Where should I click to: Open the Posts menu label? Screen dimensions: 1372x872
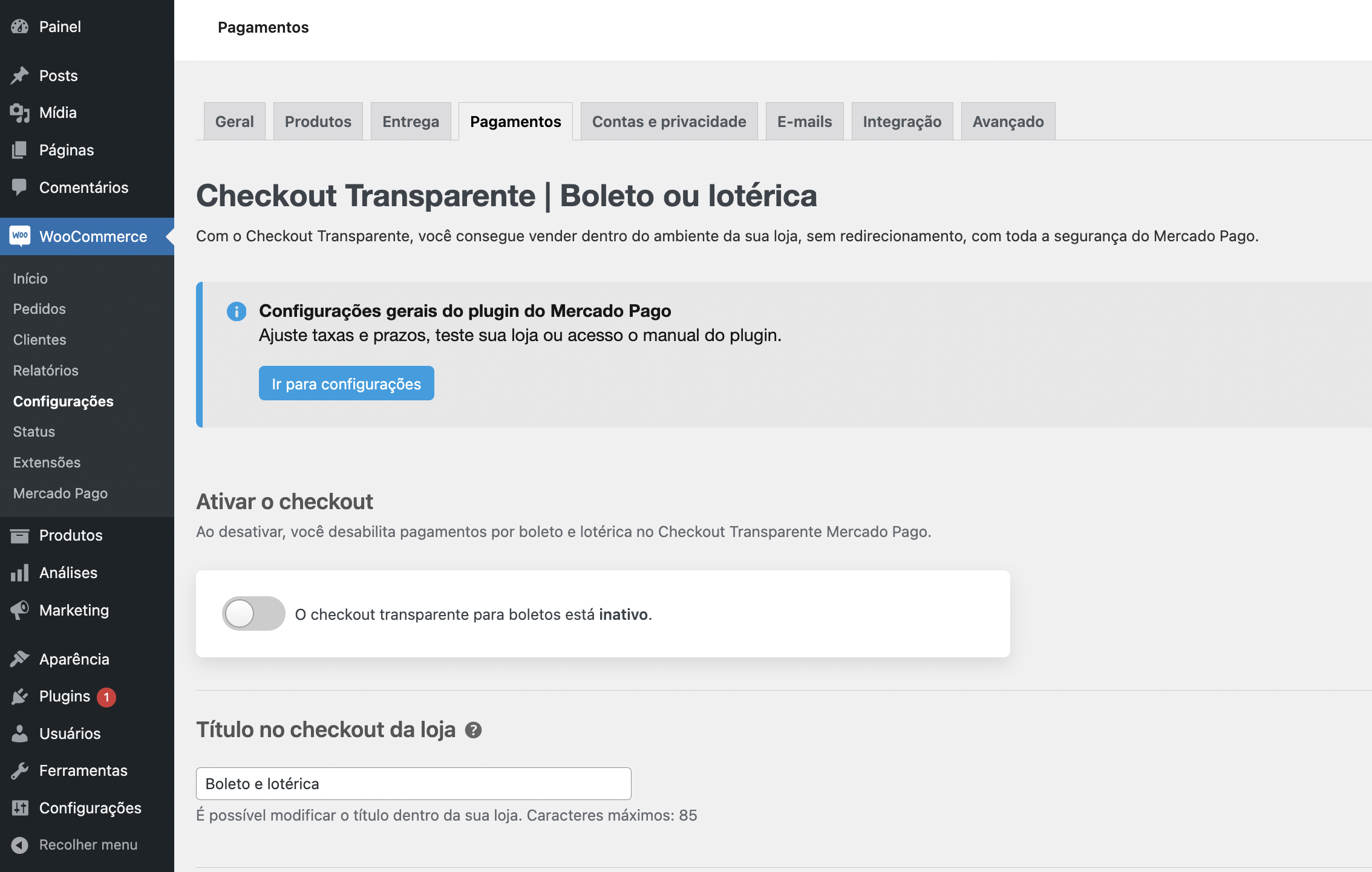[x=59, y=76]
